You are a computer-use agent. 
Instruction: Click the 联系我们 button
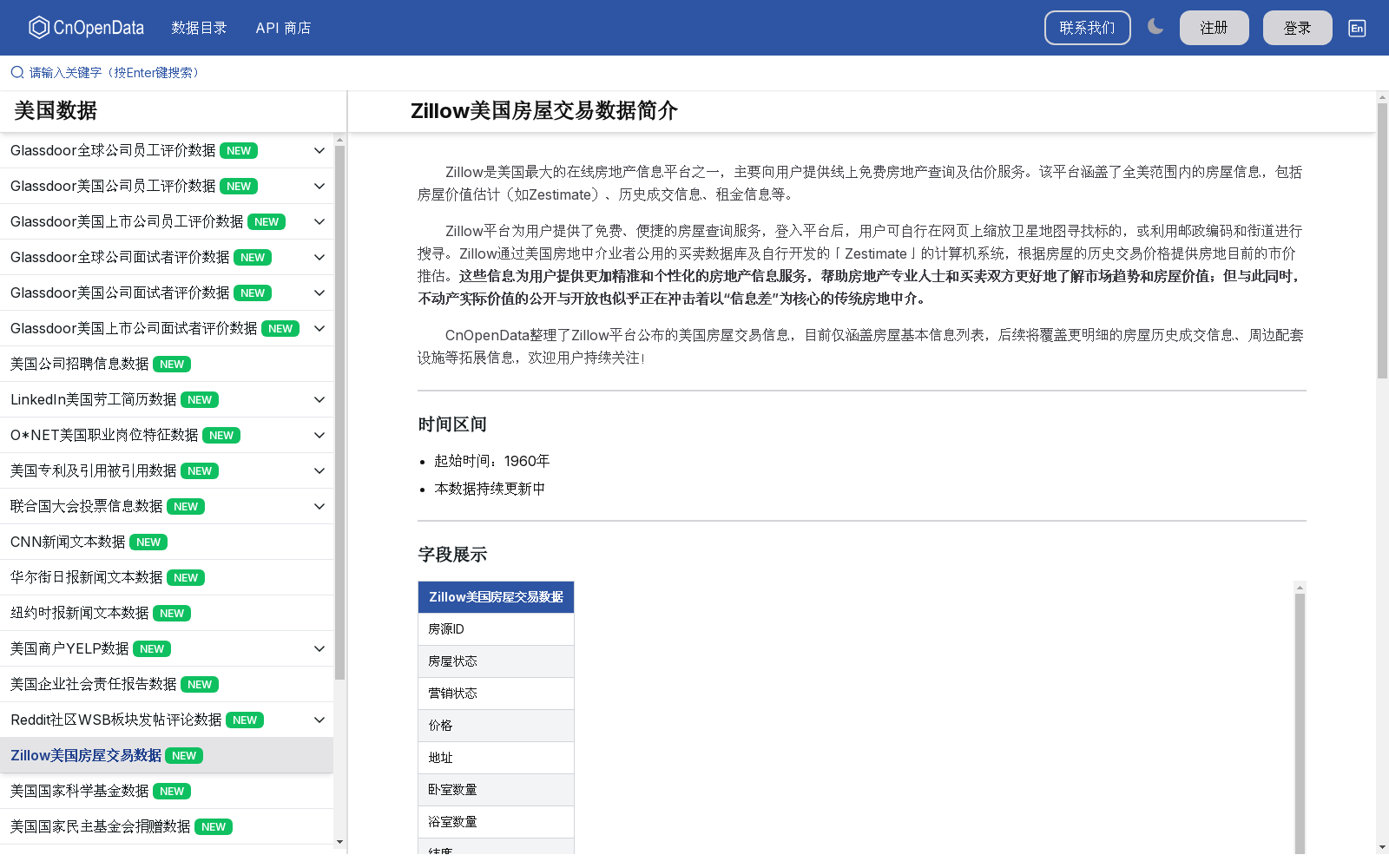[1087, 28]
